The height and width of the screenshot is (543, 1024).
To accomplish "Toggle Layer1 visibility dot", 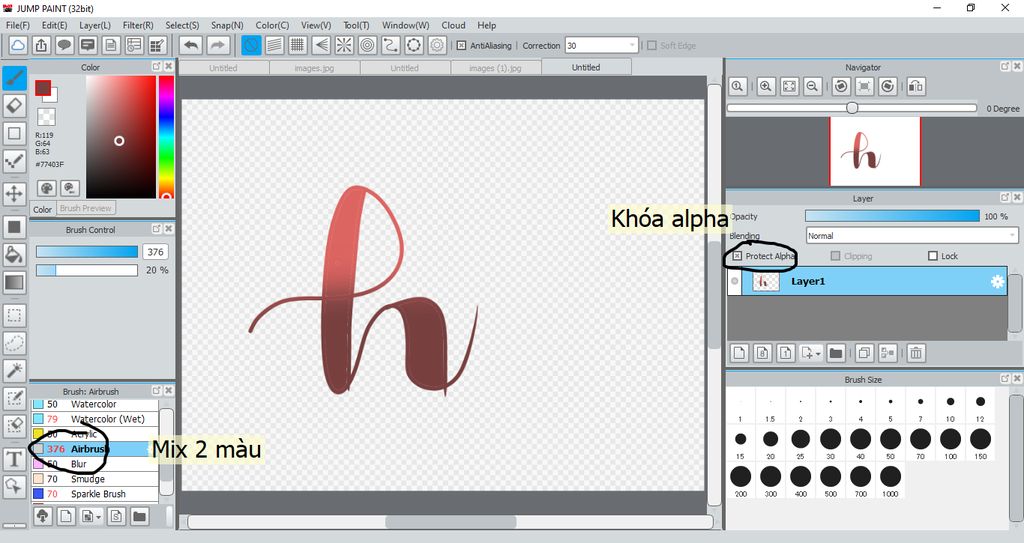I will tap(735, 281).
